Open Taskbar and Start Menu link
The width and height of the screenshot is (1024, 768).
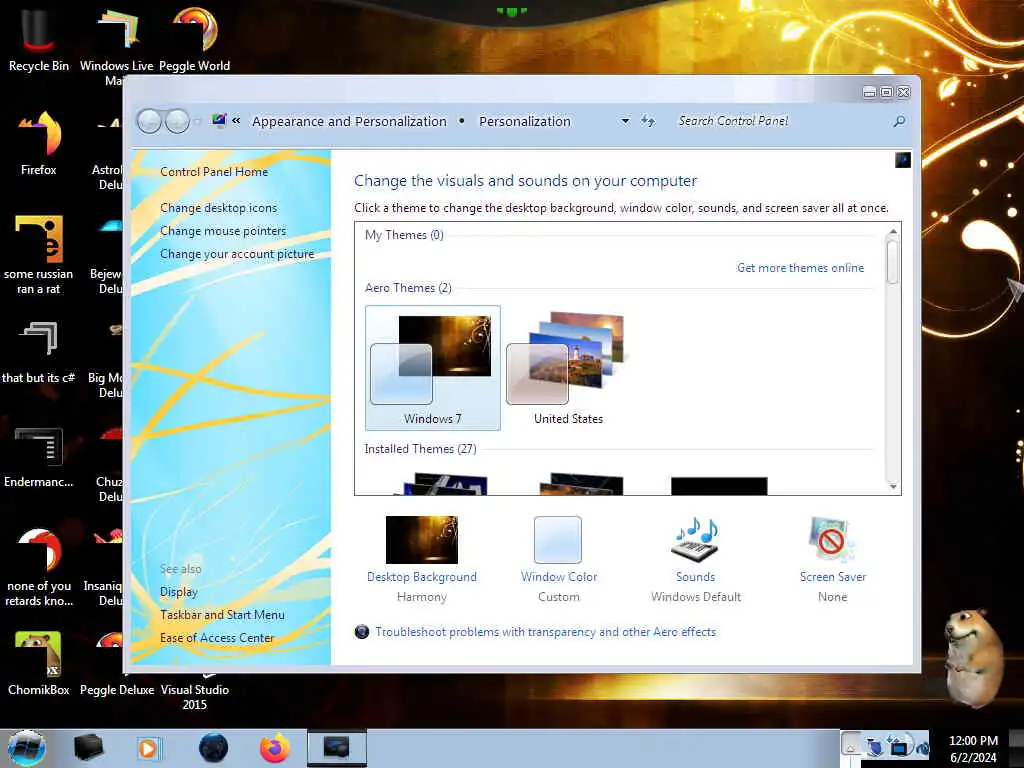click(x=222, y=615)
